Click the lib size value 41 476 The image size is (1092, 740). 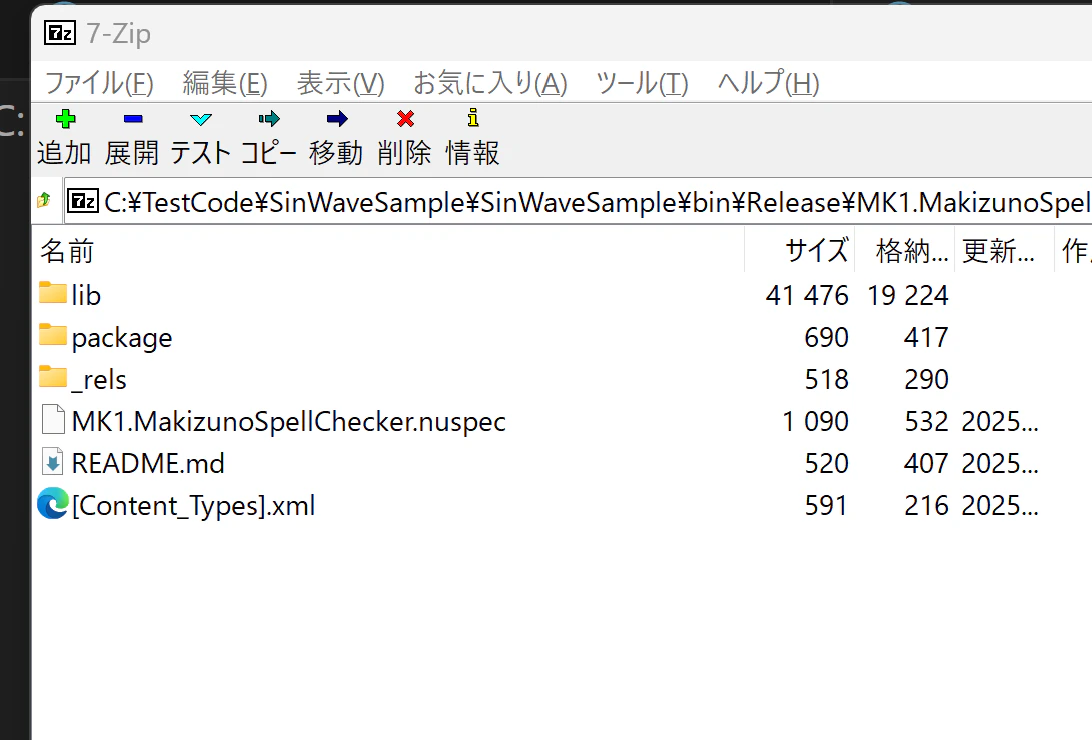(x=807, y=295)
